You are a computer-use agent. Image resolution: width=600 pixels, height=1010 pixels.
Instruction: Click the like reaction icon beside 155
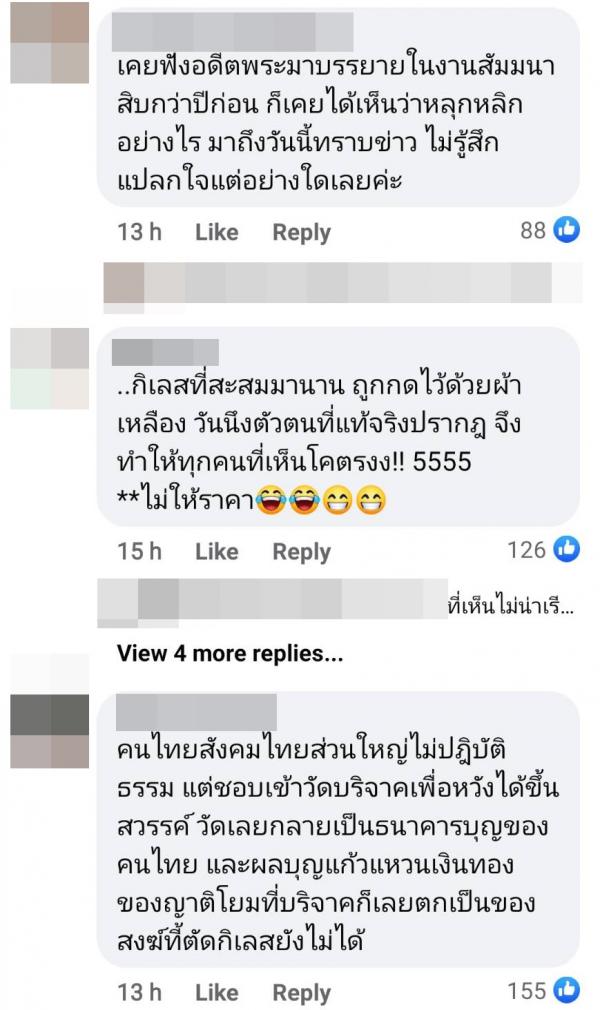click(567, 990)
